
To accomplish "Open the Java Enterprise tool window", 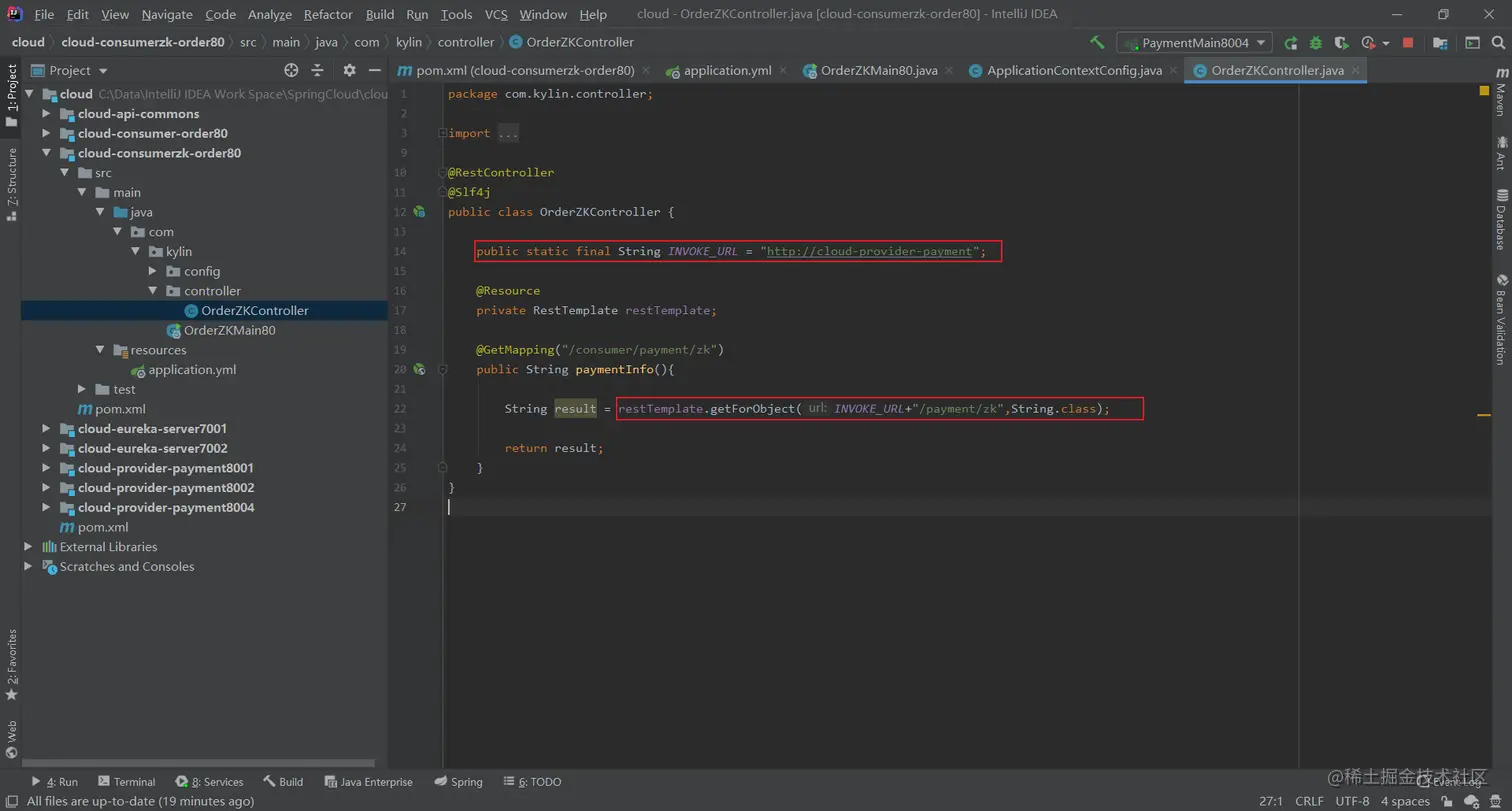I will (x=368, y=782).
